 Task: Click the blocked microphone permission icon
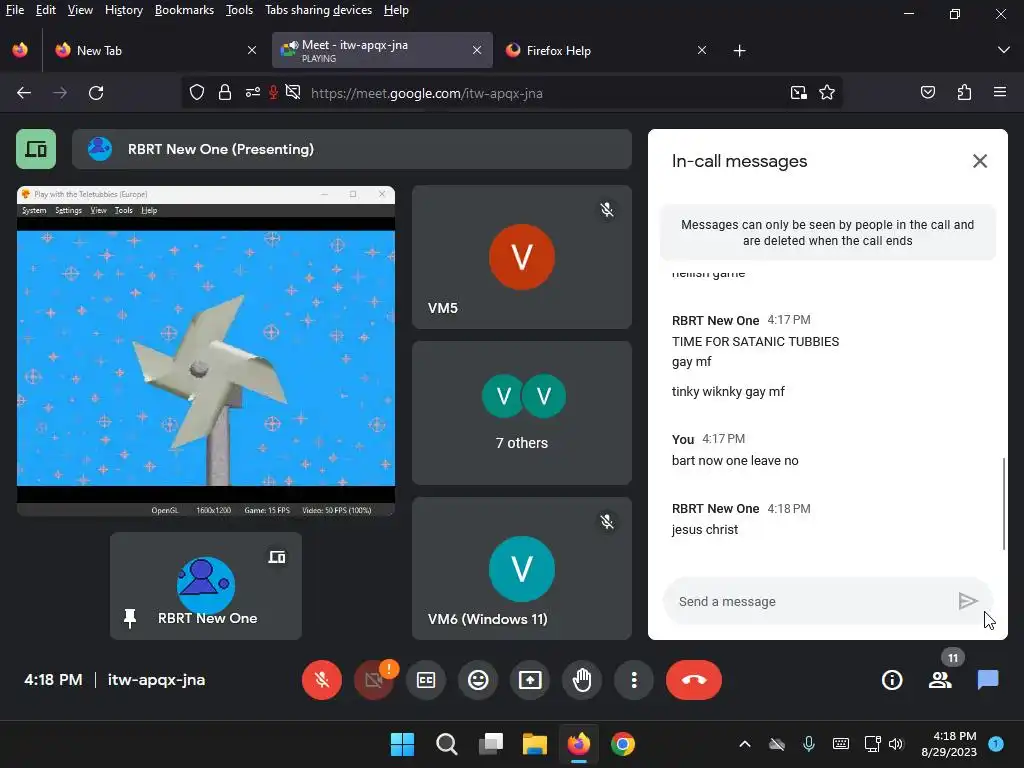pyautogui.click(x=274, y=93)
